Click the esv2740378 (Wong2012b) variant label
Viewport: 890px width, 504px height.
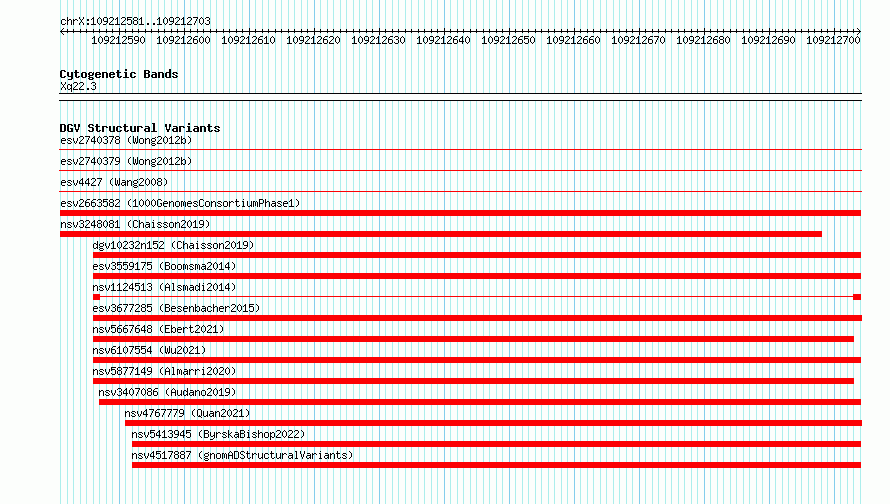(126, 140)
